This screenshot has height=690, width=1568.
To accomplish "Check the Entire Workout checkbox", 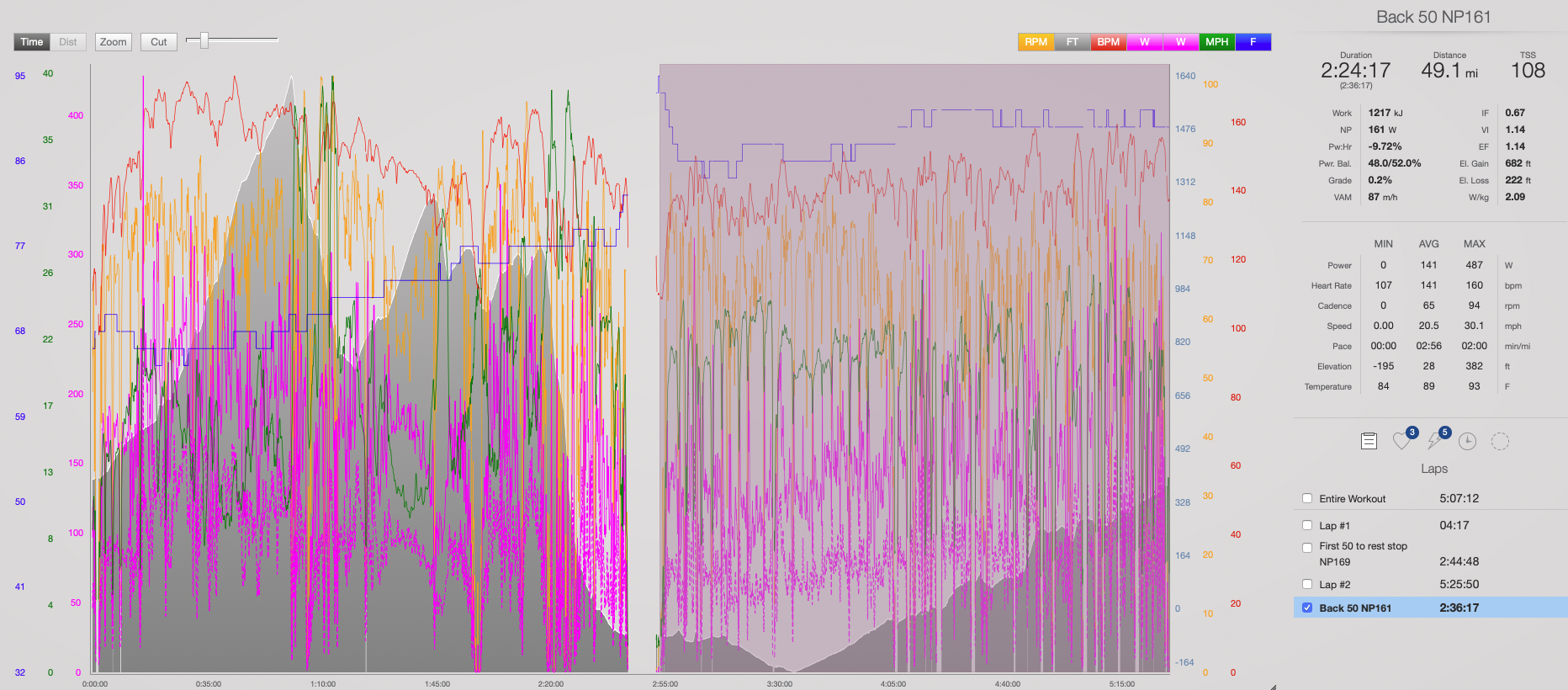I will point(1307,498).
